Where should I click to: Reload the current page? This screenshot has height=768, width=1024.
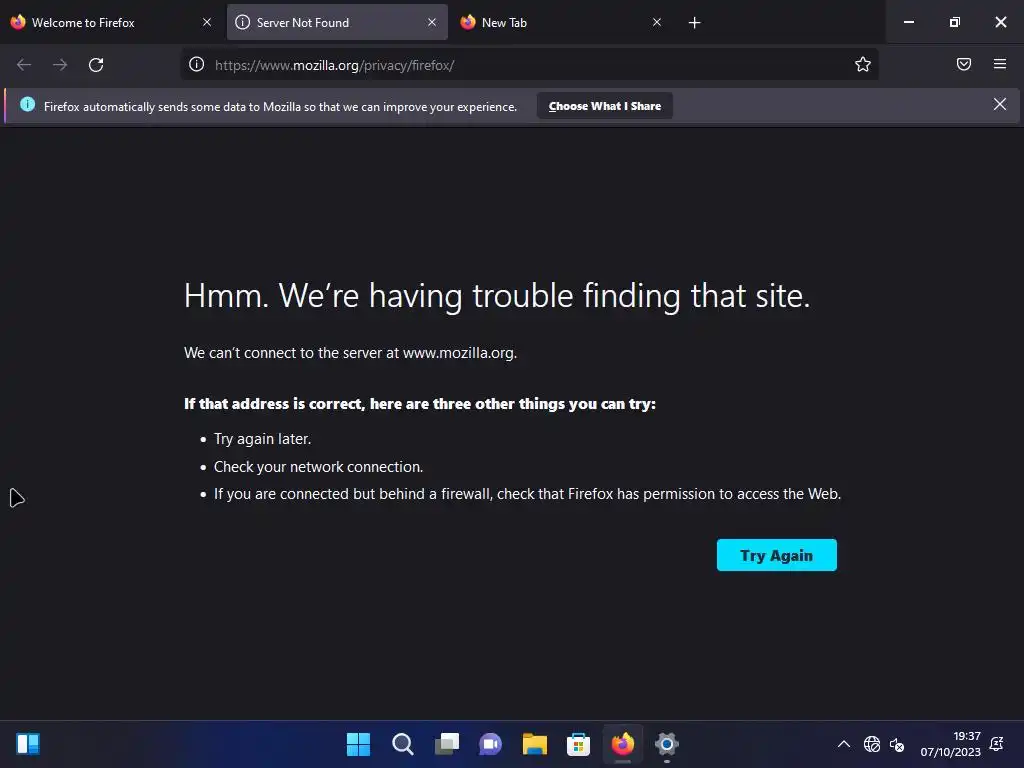[96, 65]
